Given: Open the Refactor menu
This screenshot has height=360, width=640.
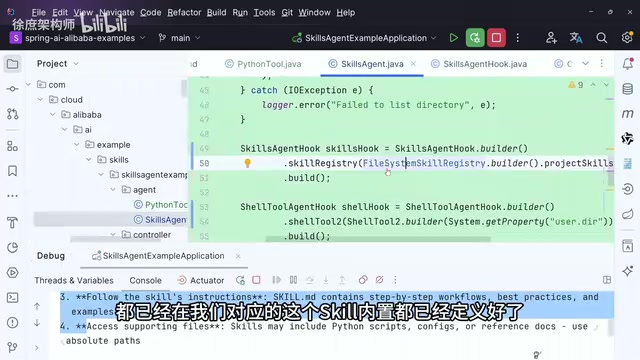Looking at the screenshot, I should 184,13.
